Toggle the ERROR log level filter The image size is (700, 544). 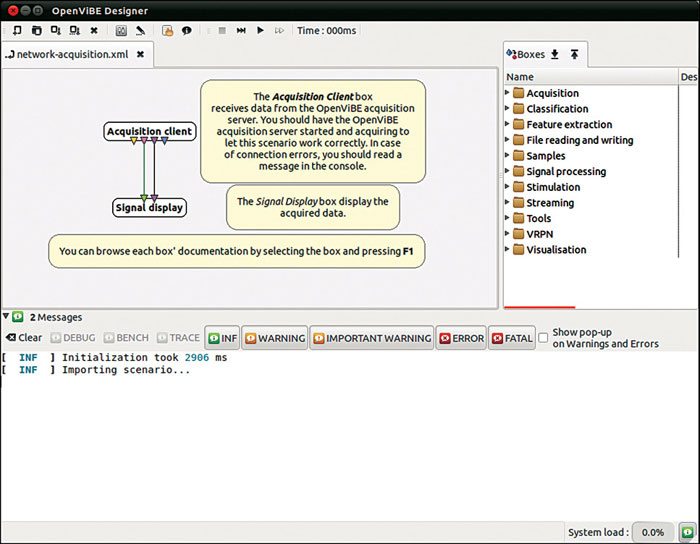pyautogui.click(x=461, y=338)
